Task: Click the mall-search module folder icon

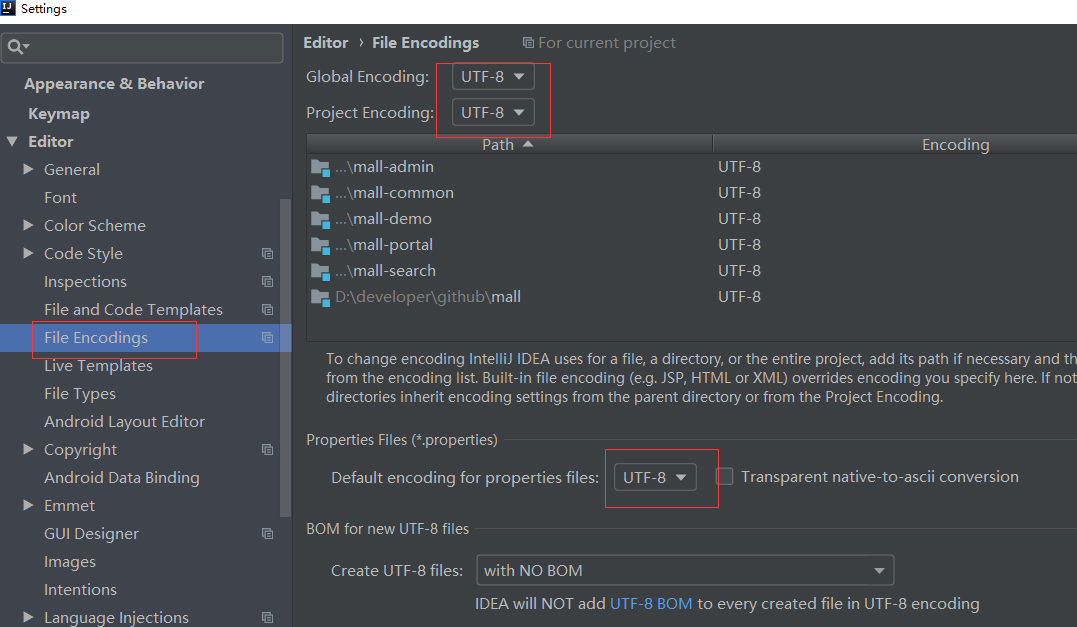Action: tap(320, 271)
